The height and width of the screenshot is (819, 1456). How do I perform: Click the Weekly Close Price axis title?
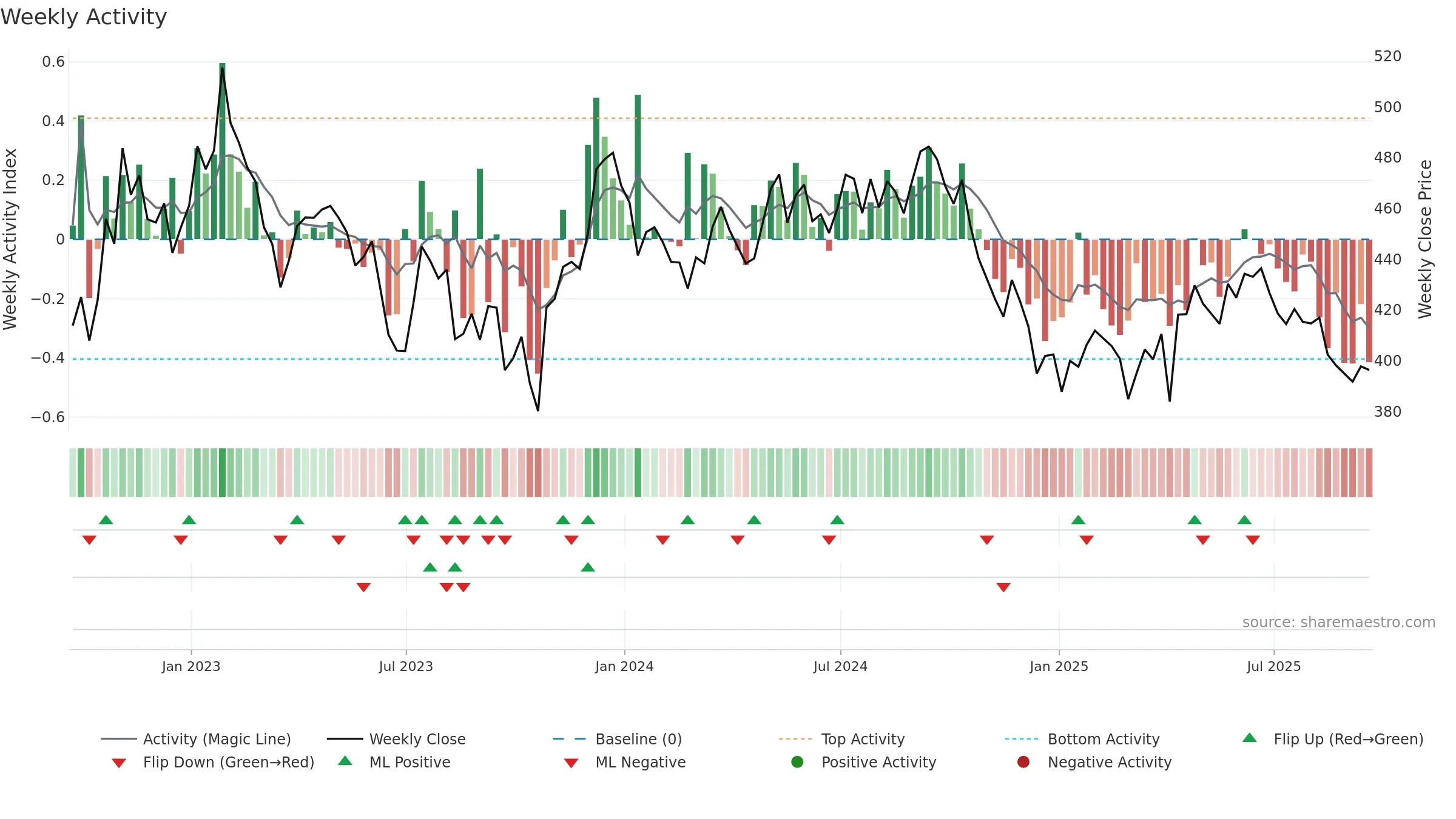pos(1425,239)
